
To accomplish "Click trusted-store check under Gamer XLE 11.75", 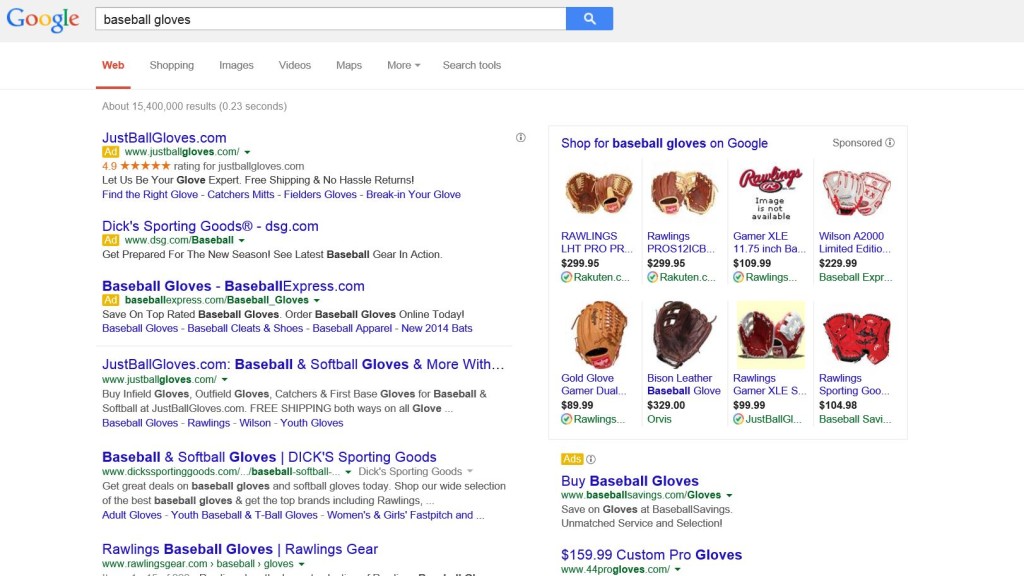I will pyautogui.click(x=738, y=278).
